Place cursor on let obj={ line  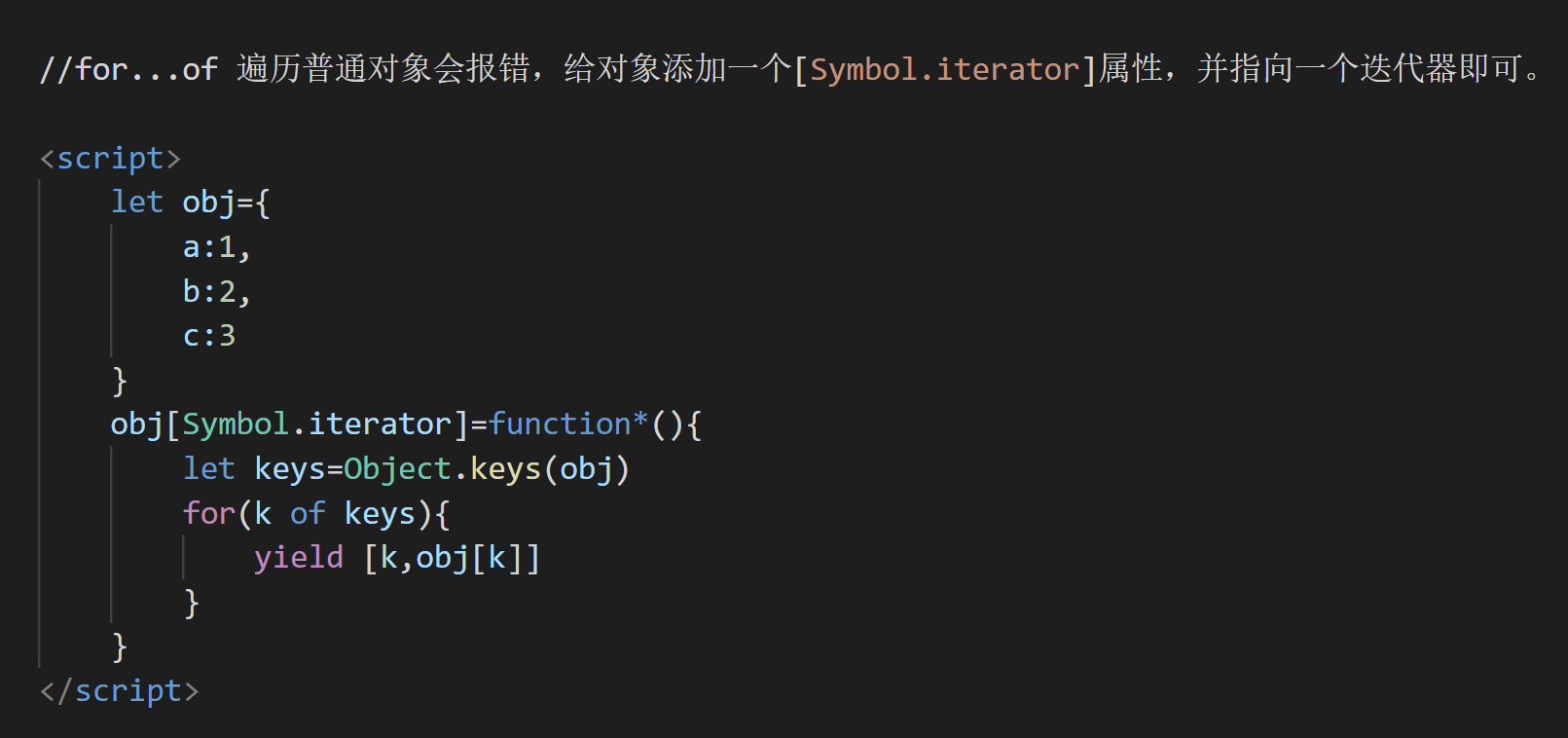click(x=190, y=203)
